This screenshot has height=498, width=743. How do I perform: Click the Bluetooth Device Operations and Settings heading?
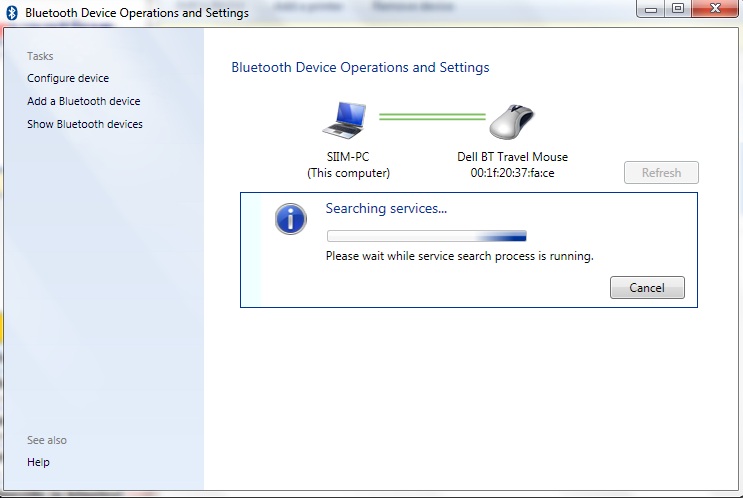pos(360,67)
